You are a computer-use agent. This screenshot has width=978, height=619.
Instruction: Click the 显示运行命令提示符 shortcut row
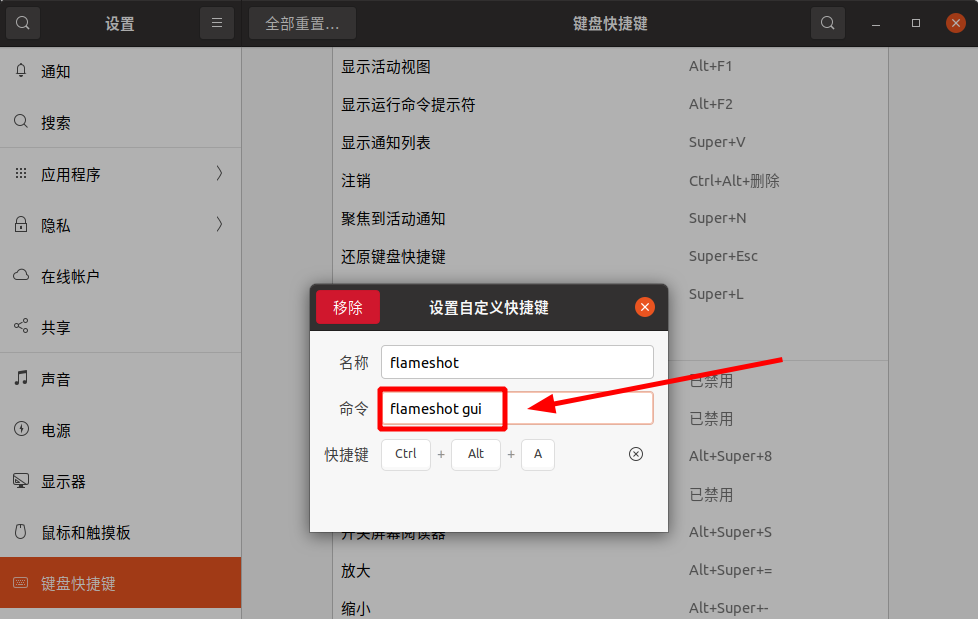coord(610,104)
